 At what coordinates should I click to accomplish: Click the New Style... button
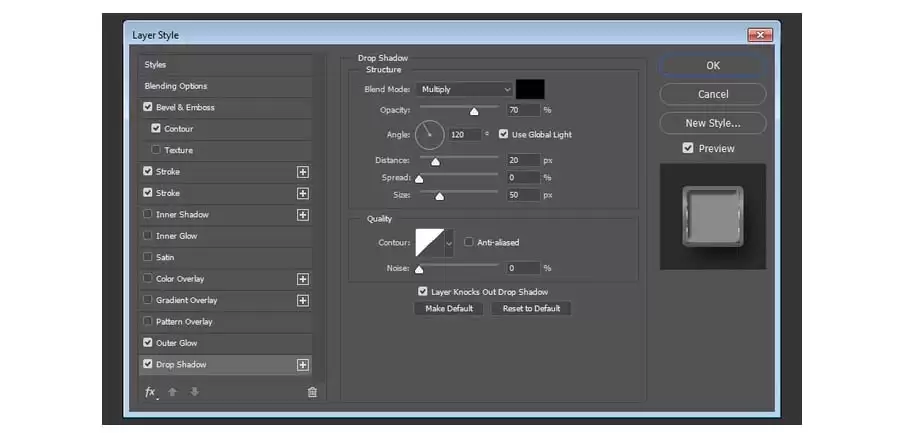(713, 123)
